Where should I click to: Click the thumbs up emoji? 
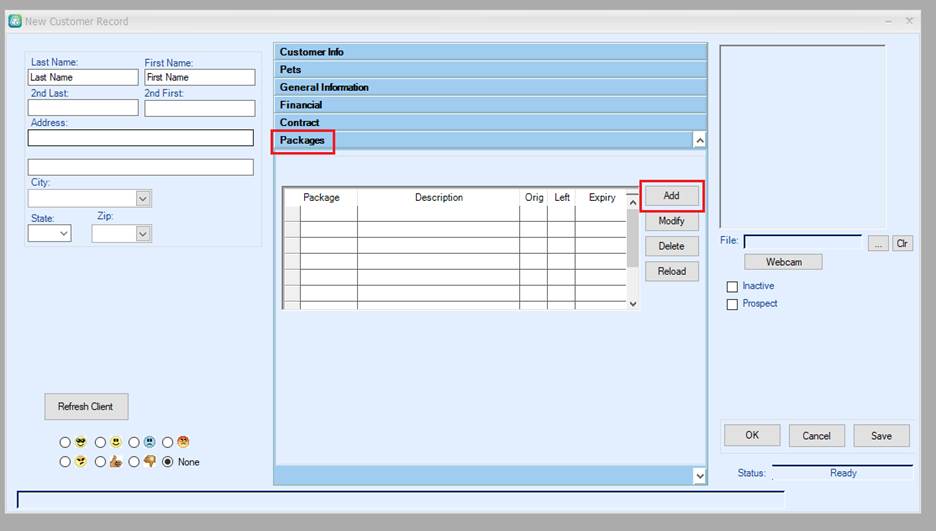coord(115,462)
